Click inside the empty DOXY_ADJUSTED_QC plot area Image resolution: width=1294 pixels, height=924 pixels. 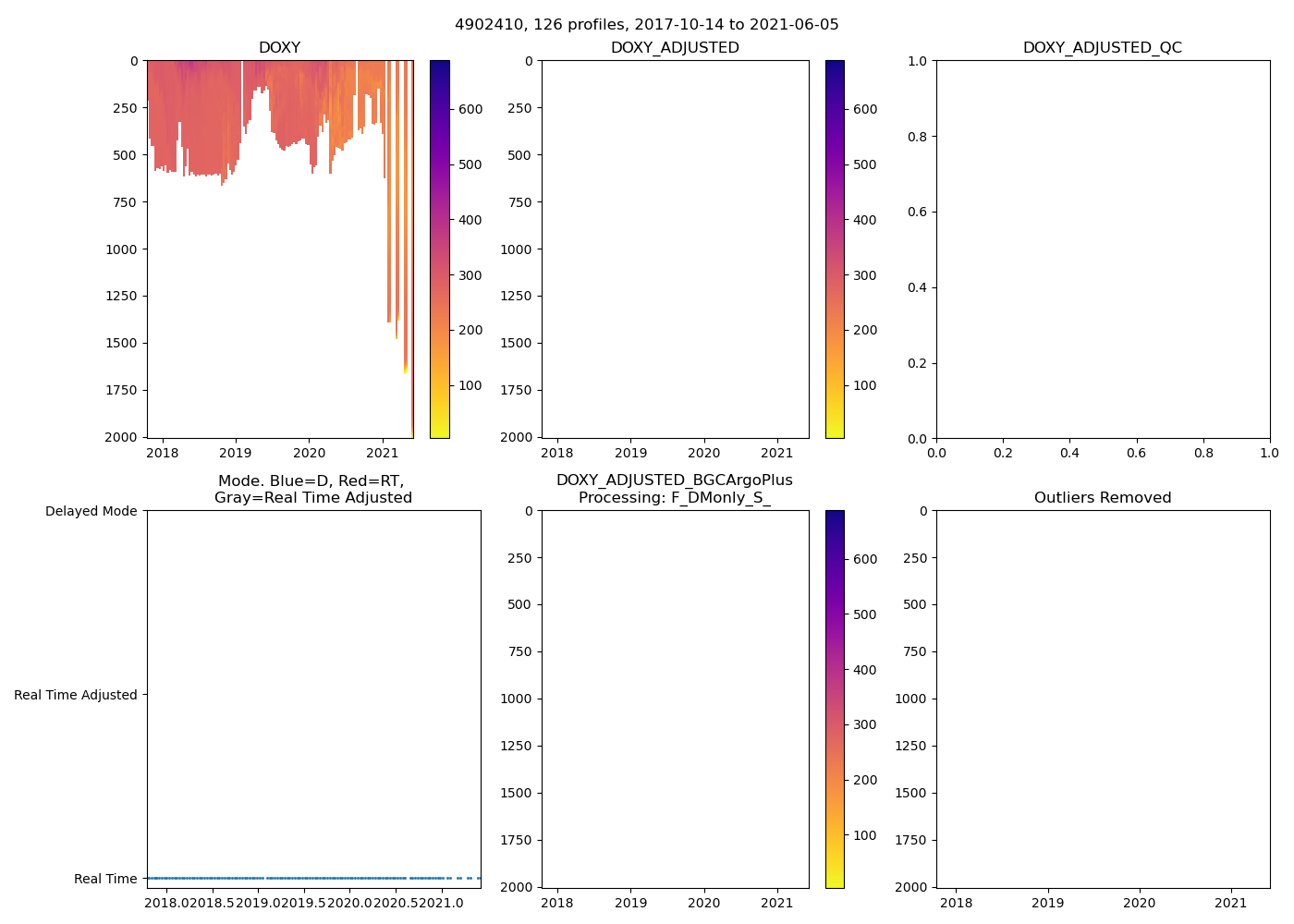pos(1103,249)
